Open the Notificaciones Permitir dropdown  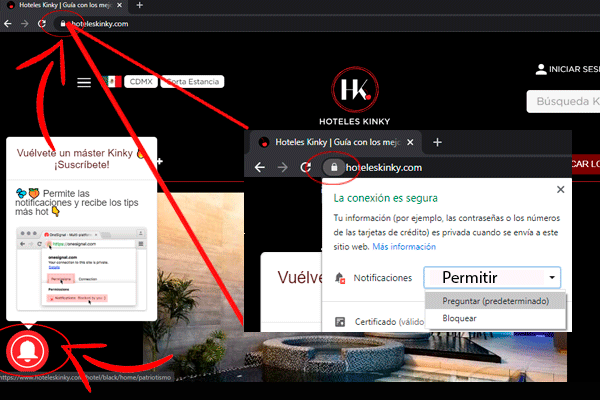[492, 278]
